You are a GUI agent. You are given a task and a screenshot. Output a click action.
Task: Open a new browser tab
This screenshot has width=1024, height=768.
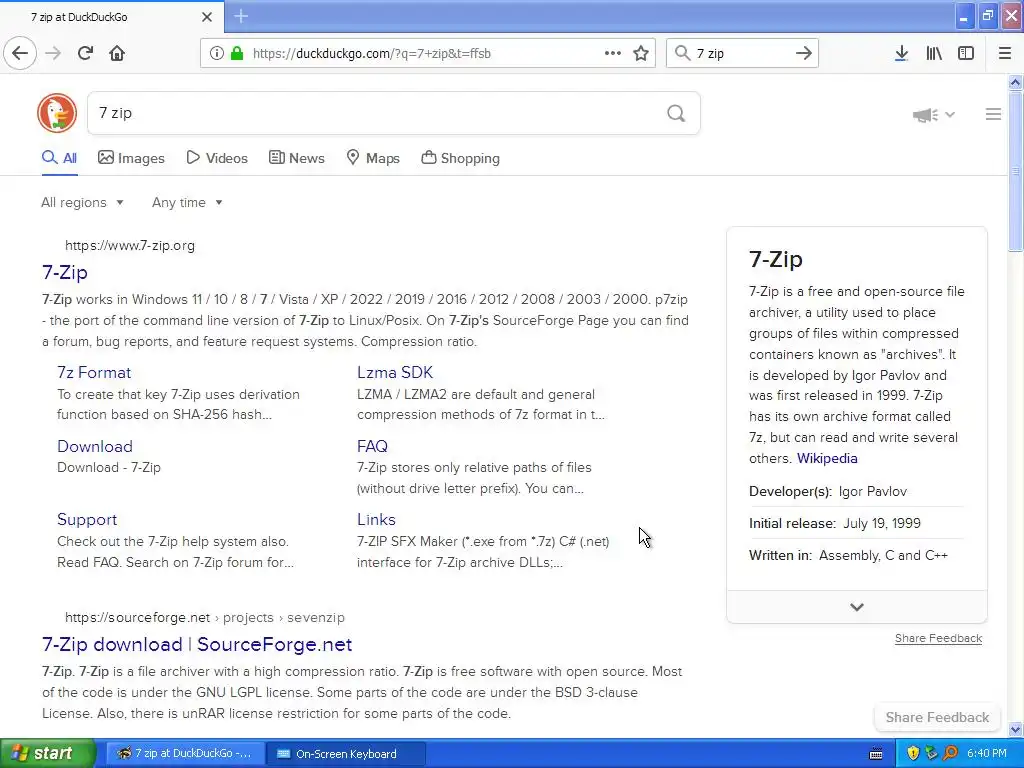click(x=241, y=16)
